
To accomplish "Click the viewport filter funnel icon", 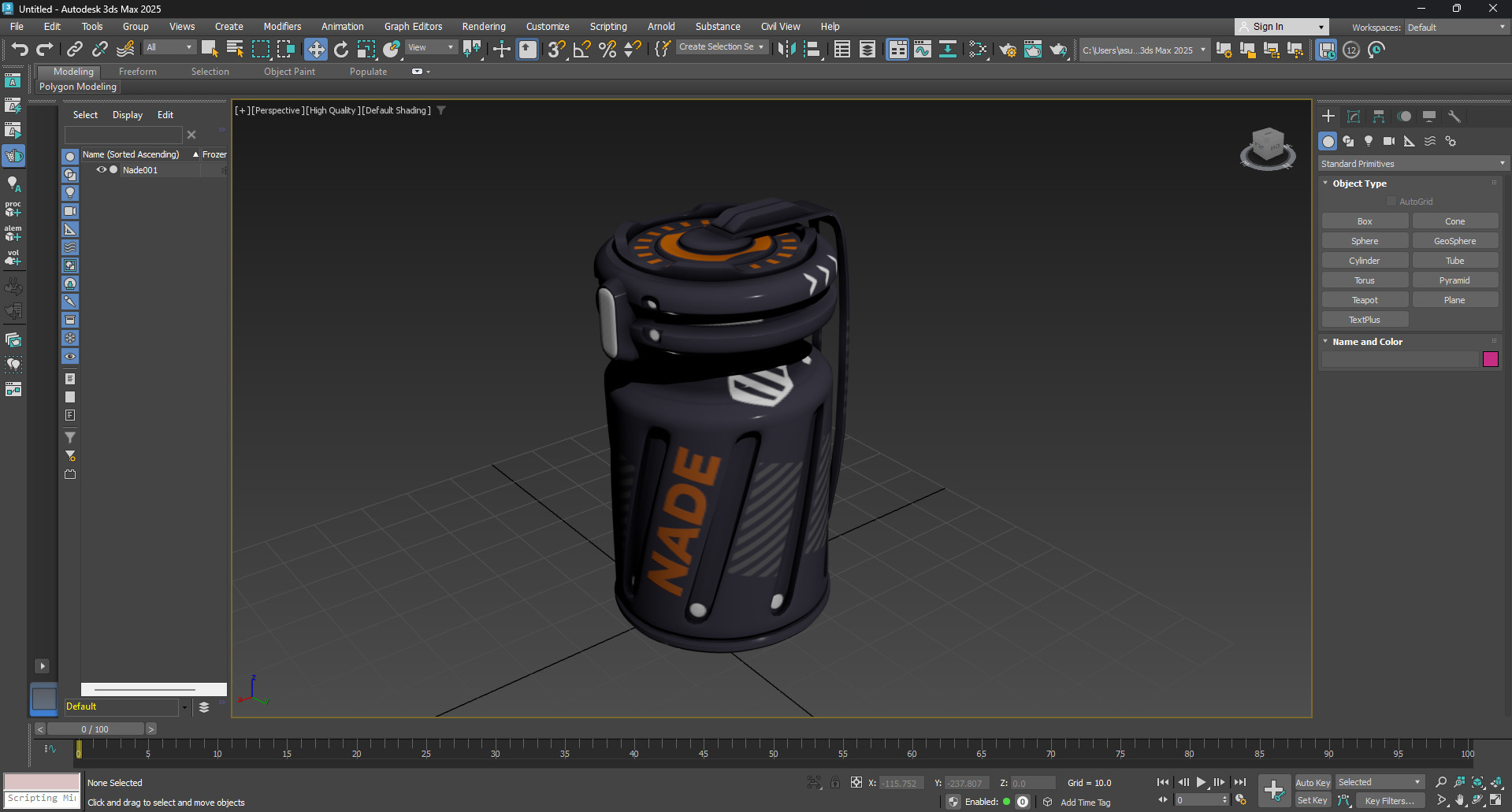I will 441,110.
